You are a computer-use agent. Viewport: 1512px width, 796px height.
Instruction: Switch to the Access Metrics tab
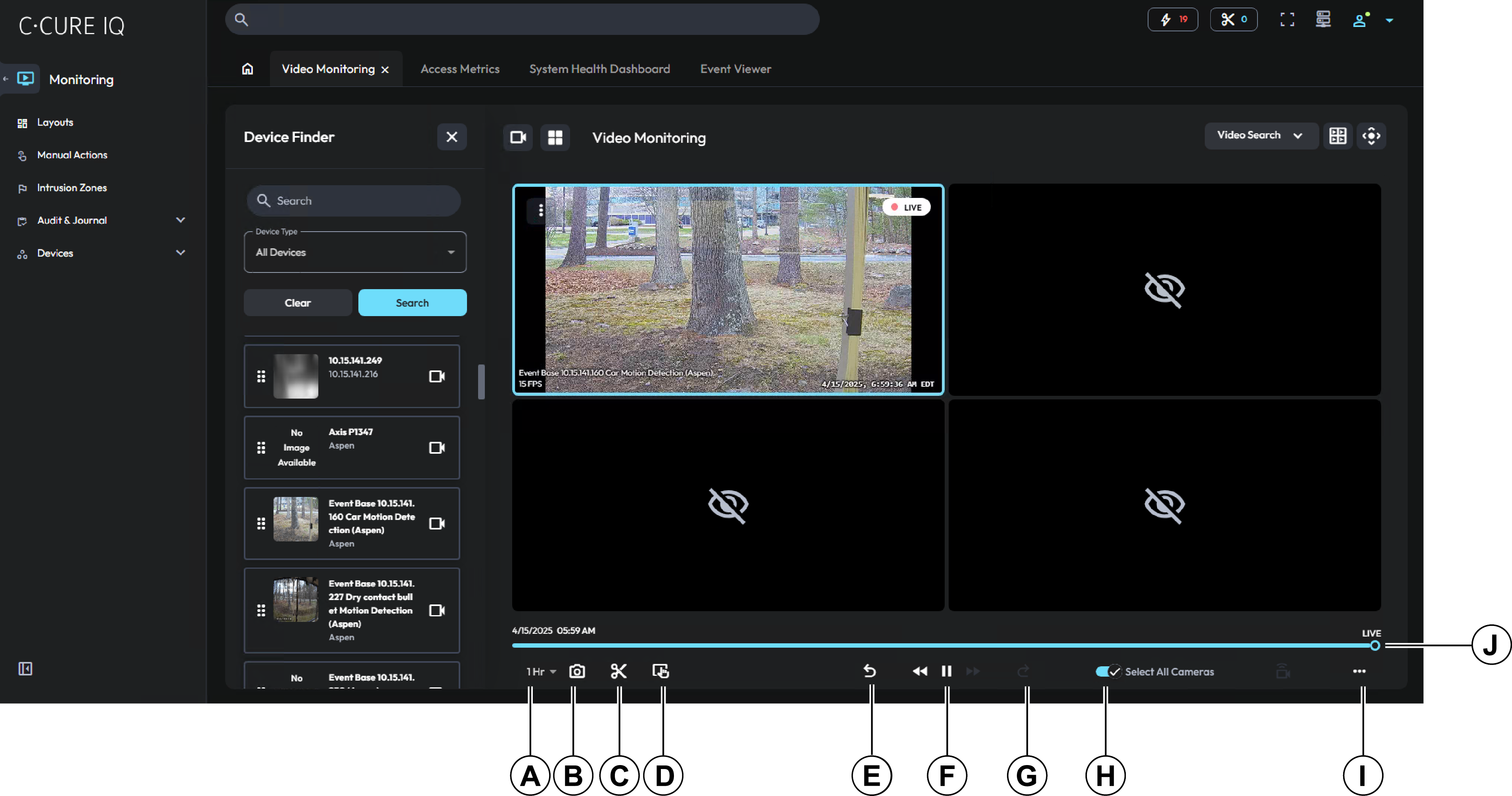click(x=459, y=69)
